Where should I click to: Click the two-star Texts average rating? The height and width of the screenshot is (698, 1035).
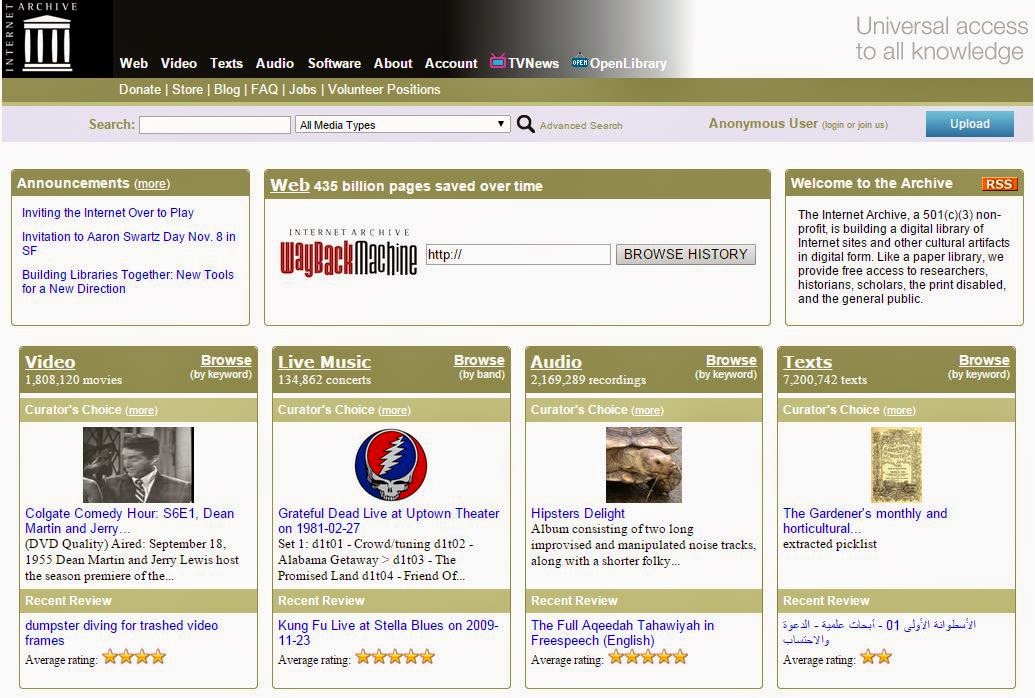(876, 657)
